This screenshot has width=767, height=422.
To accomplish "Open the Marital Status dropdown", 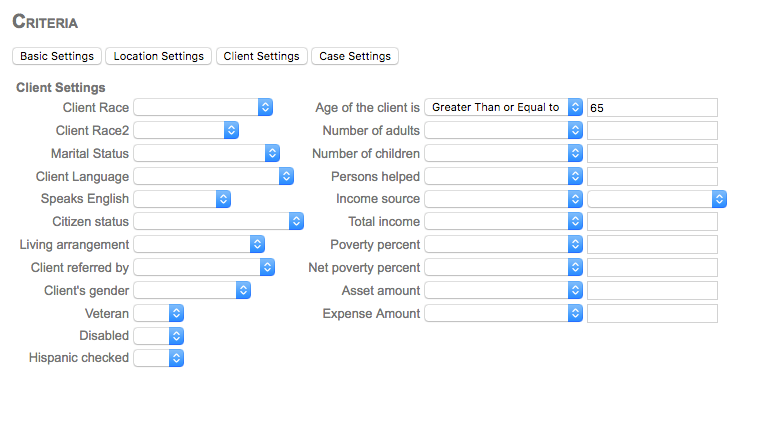I will [x=206, y=153].
